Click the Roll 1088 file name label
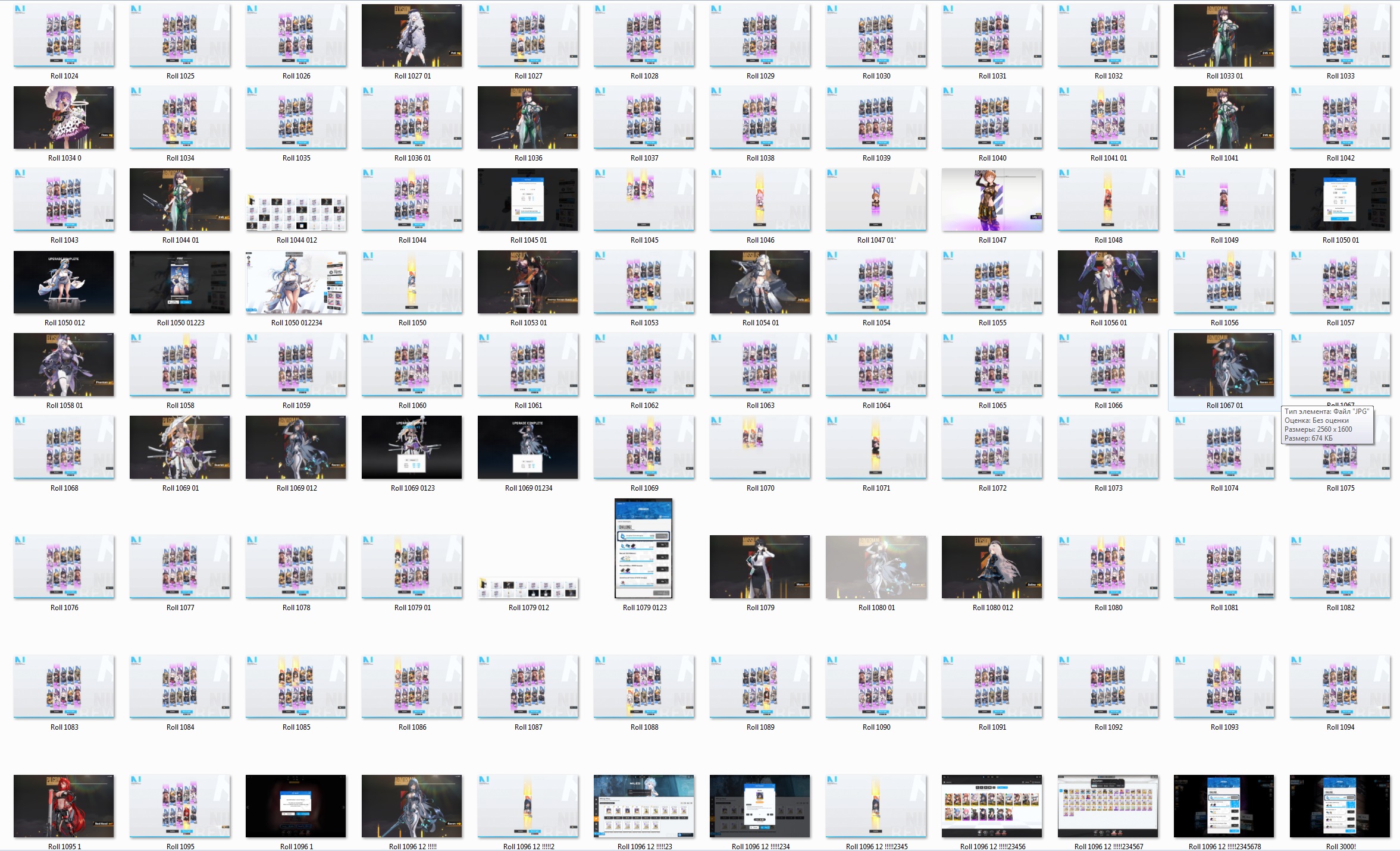Screen dimensions: 1400x851 [x=644, y=727]
